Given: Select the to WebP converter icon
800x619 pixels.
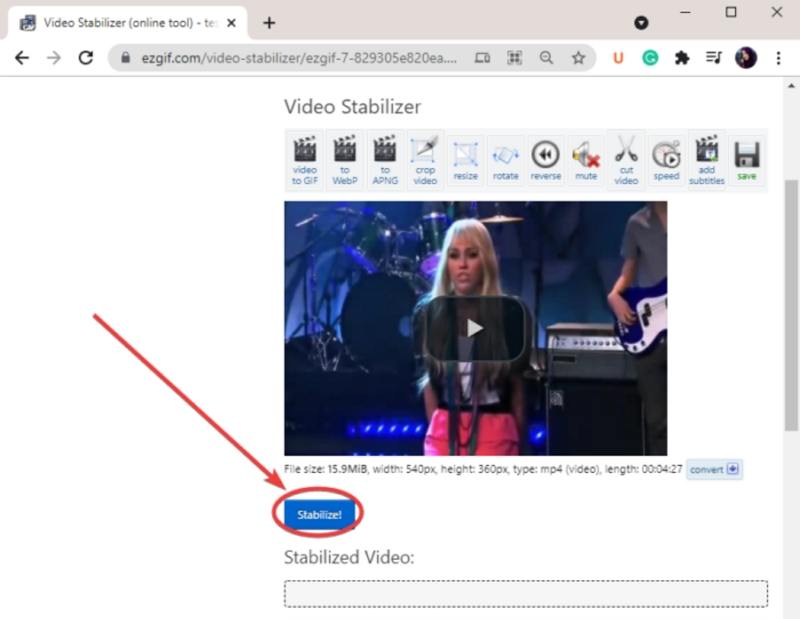Looking at the screenshot, I should pyautogui.click(x=344, y=160).
